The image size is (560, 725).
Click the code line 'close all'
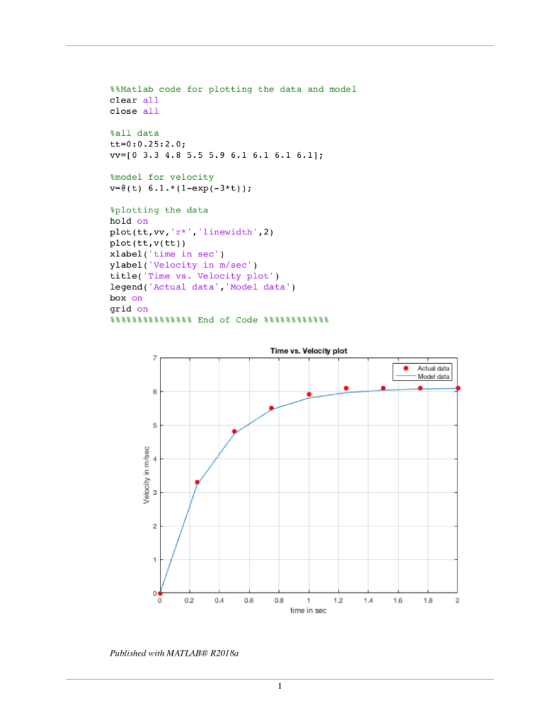point(134,111)
